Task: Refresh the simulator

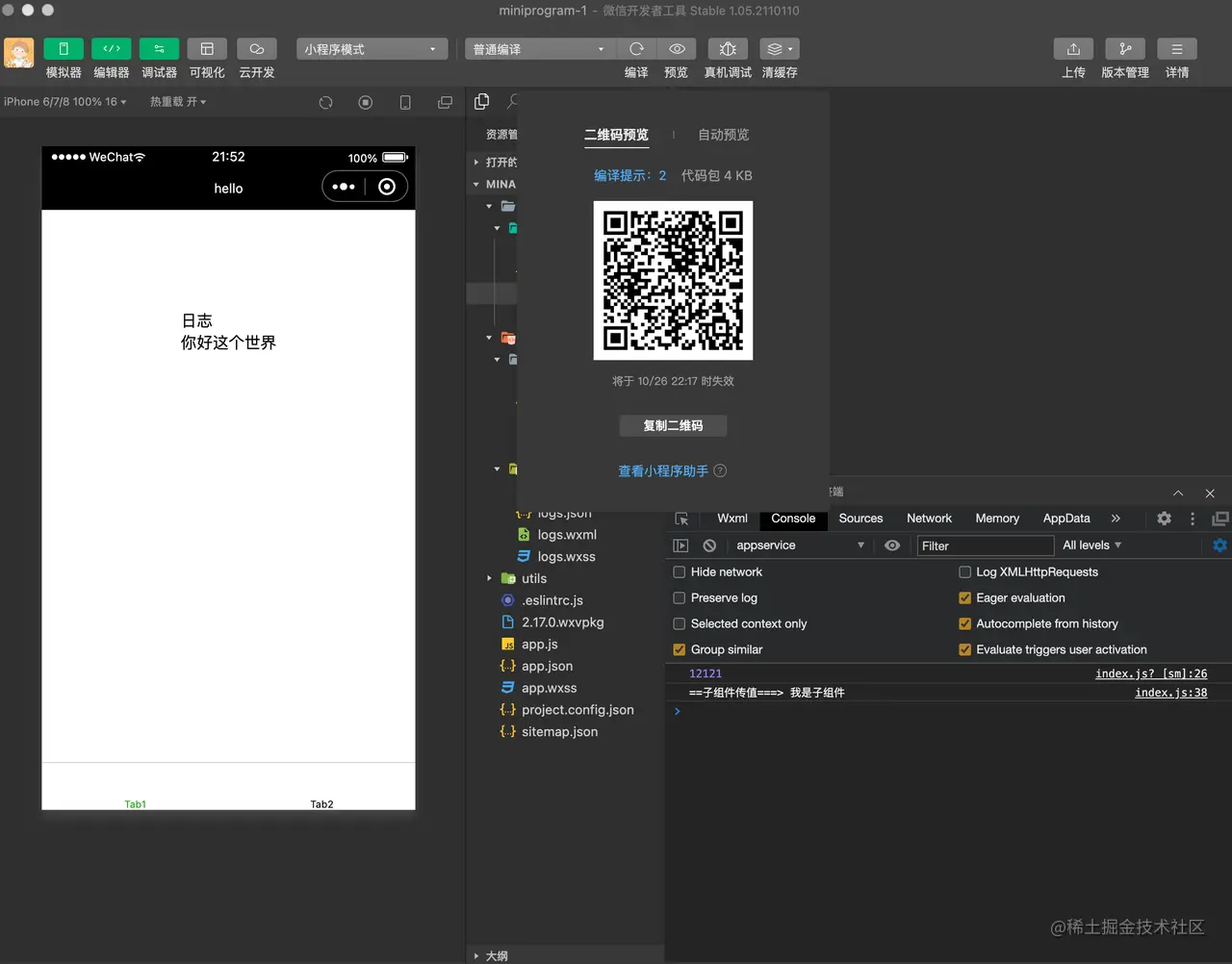Action: pyautogui.click(x=326, y=102)
